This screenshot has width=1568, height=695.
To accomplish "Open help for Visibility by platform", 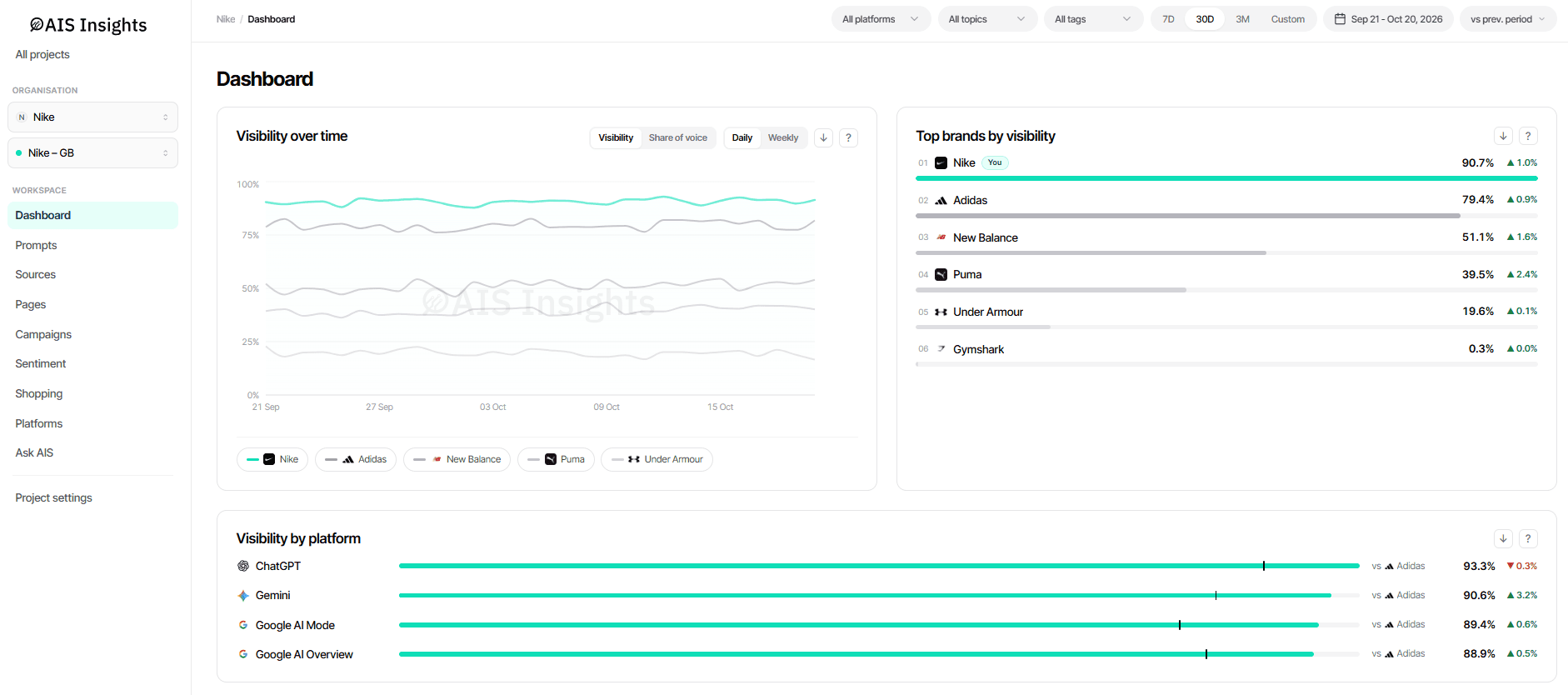I will click(x=1528, y=538).
